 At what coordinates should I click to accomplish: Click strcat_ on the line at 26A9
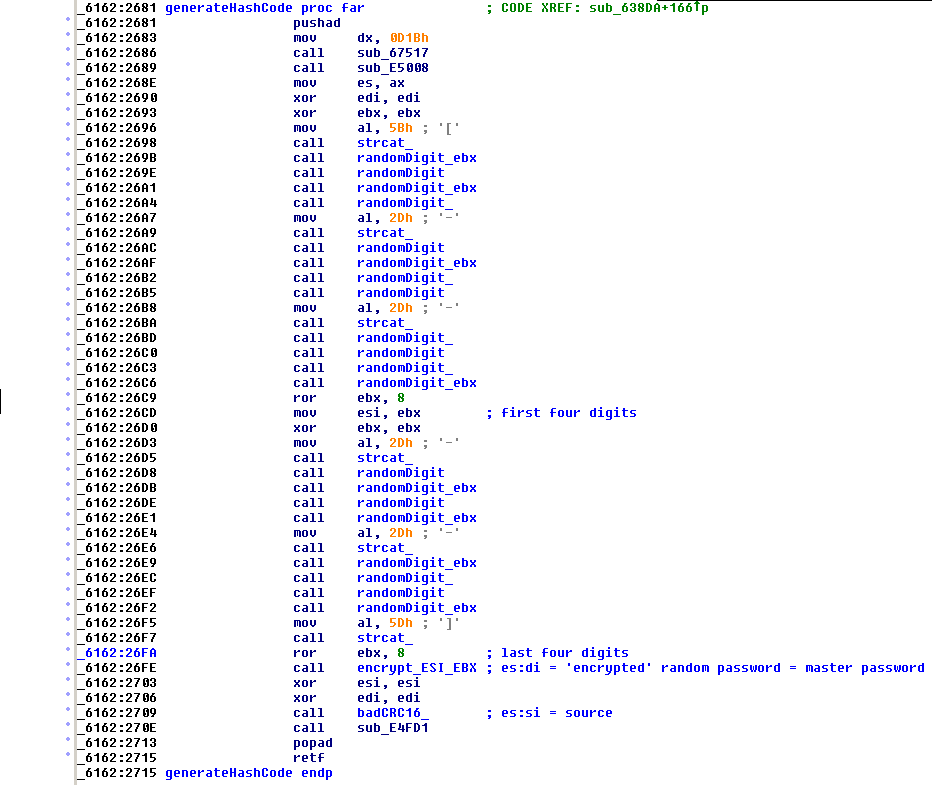(385, 233)
